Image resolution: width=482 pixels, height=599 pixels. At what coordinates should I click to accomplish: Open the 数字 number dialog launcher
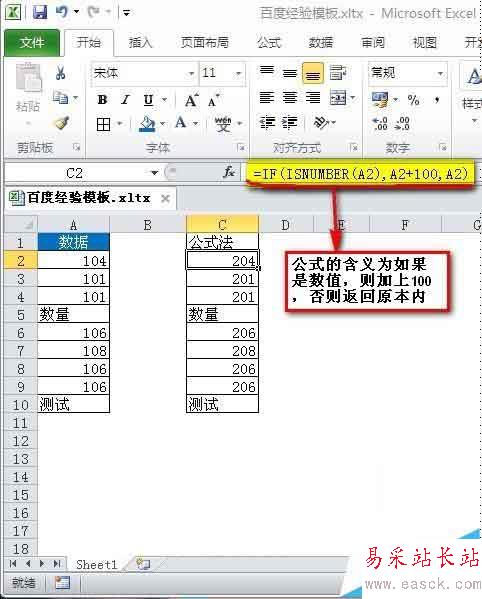442,147
